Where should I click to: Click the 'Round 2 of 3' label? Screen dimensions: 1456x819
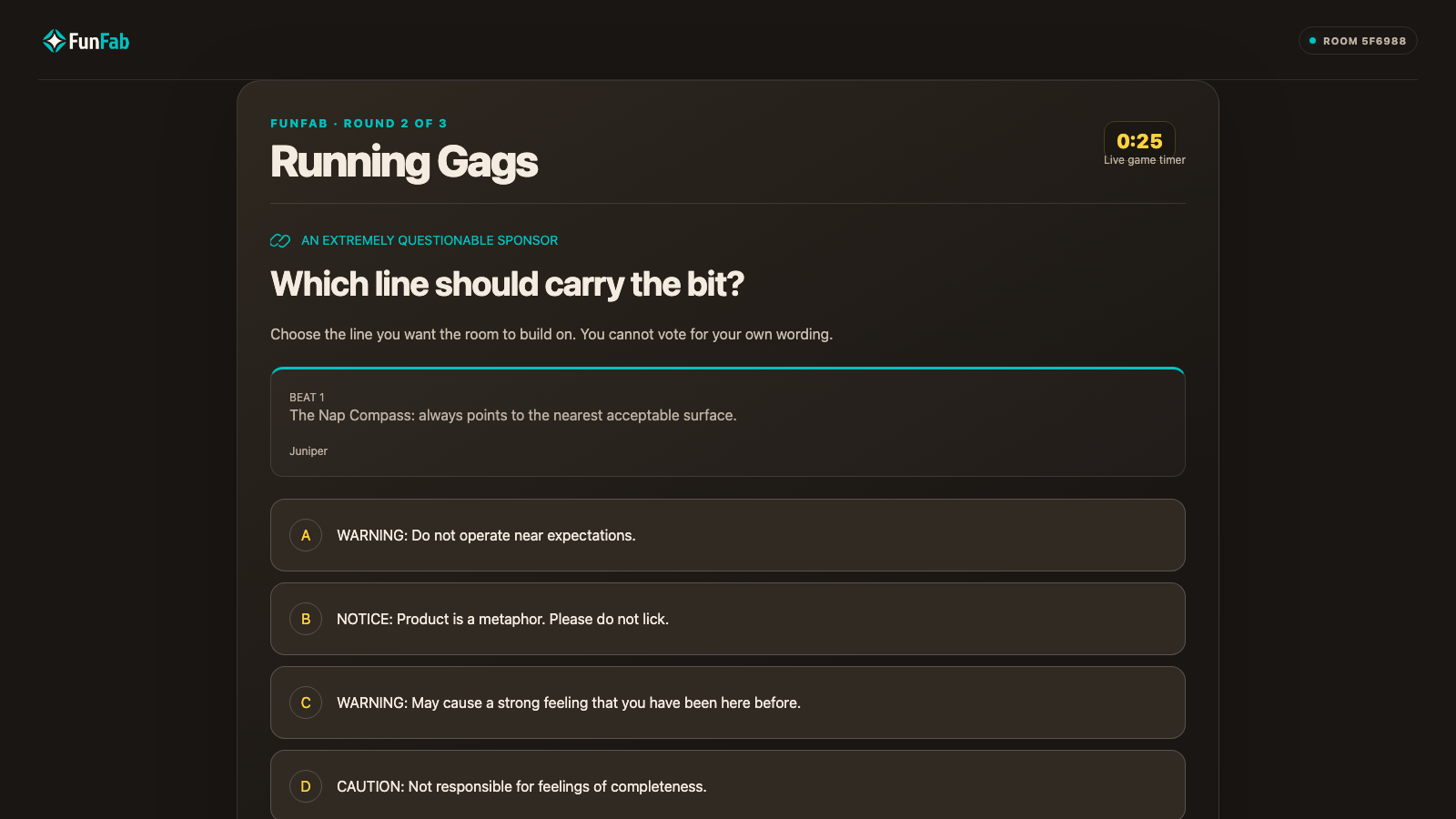pos(395,123)
